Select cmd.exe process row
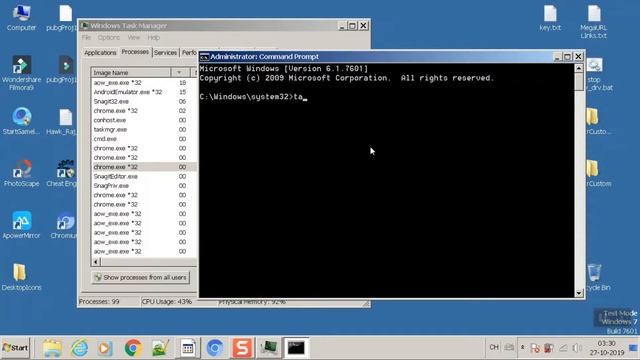The height and width of the screenshot is (360, 640). (x=144, y=139)
